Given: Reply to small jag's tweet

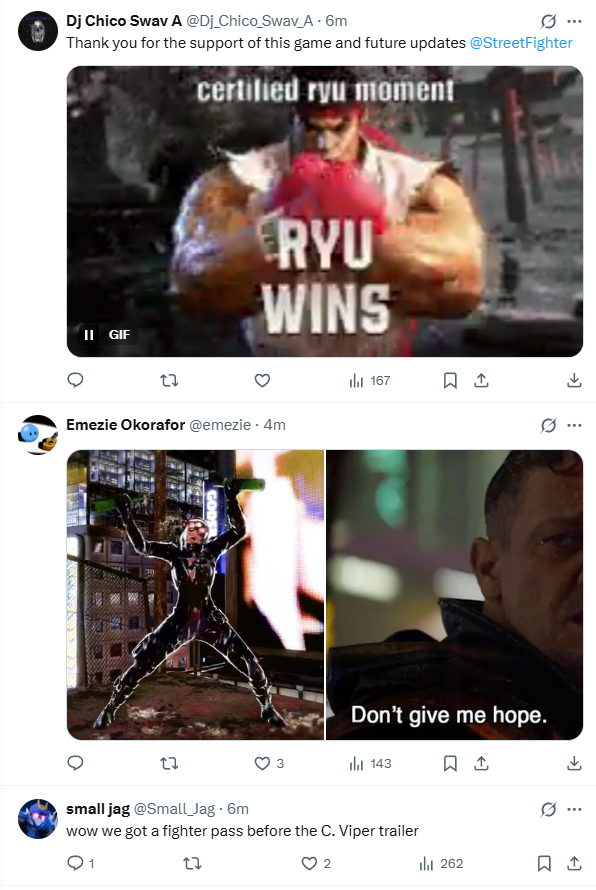Looking at the screenshot, I should pyautogui.click(x=81, y=863).
